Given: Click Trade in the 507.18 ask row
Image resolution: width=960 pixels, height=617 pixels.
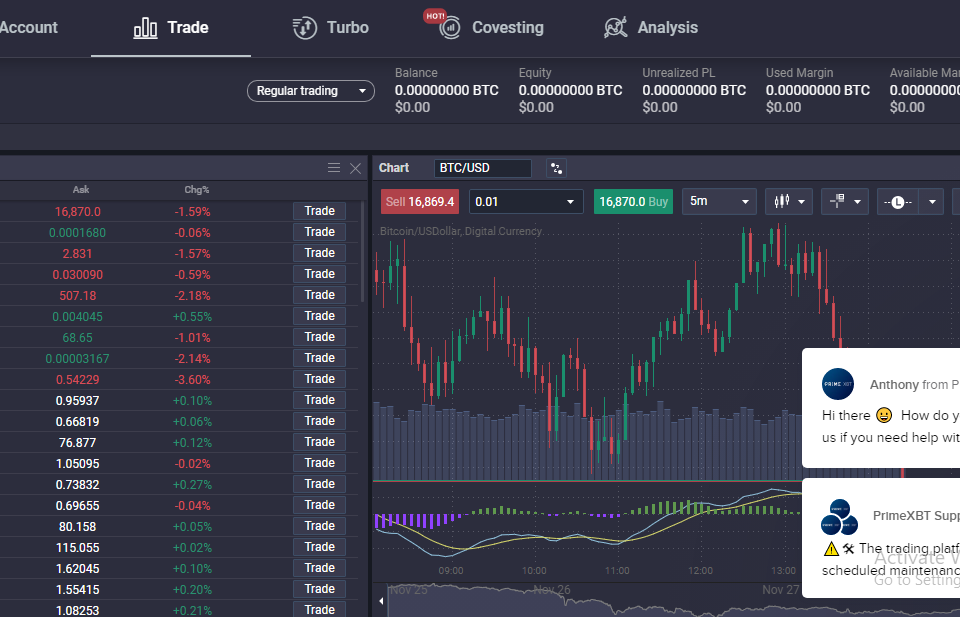Looking at the screenshot, I should coord(320,295).
